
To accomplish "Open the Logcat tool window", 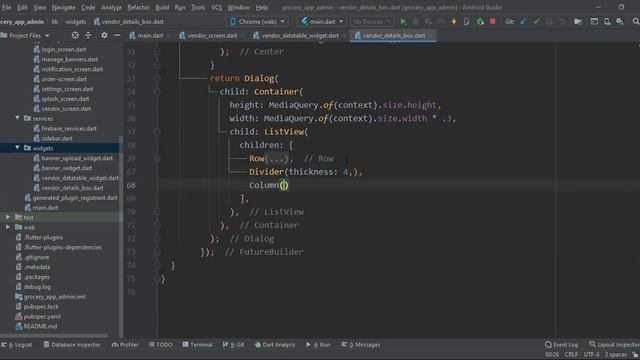I will (x=17, y=345).
